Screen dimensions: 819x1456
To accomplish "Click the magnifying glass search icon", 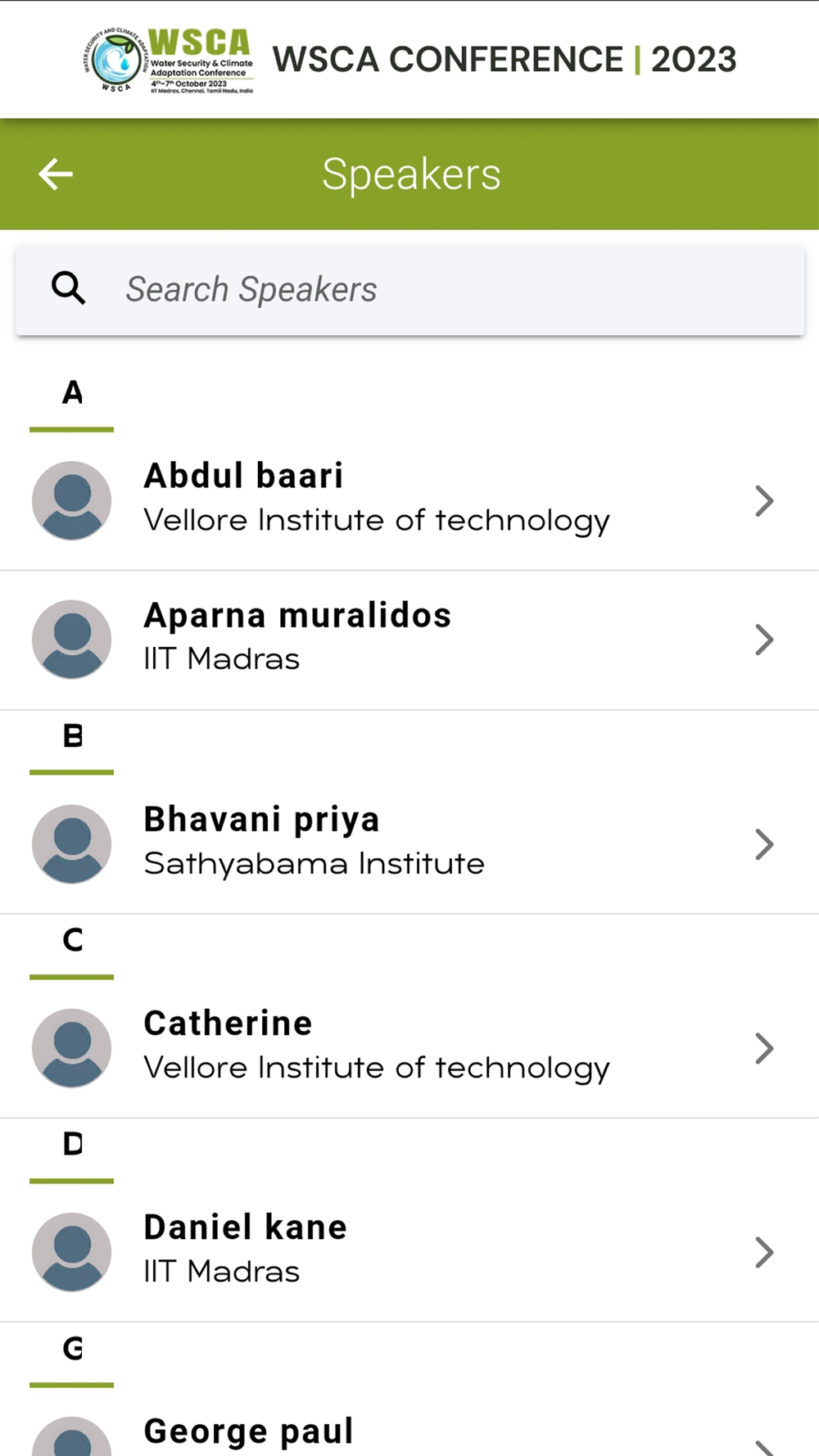I will (x=69, y=289).
